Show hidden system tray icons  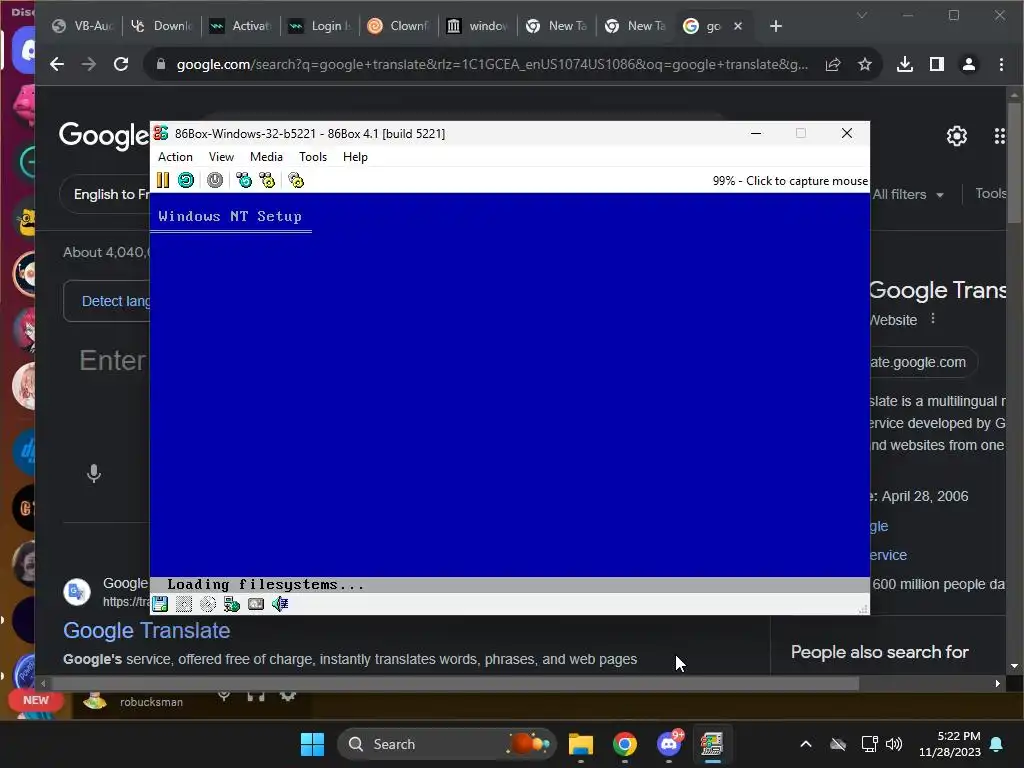(806, 744)
